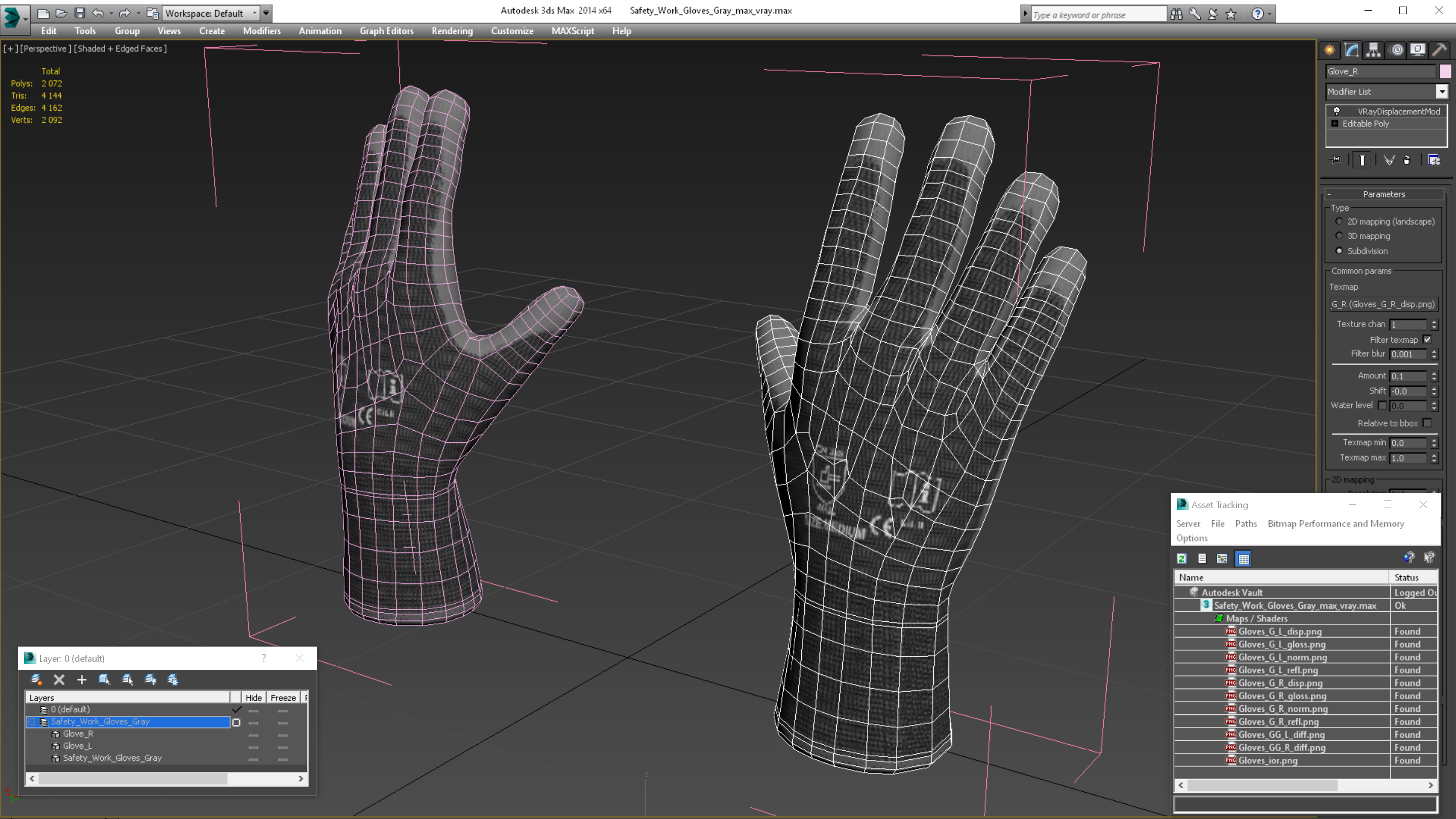Select the 3D mapping radio button
This screenshot has height=819, width=1456.
coord(1339,236)
